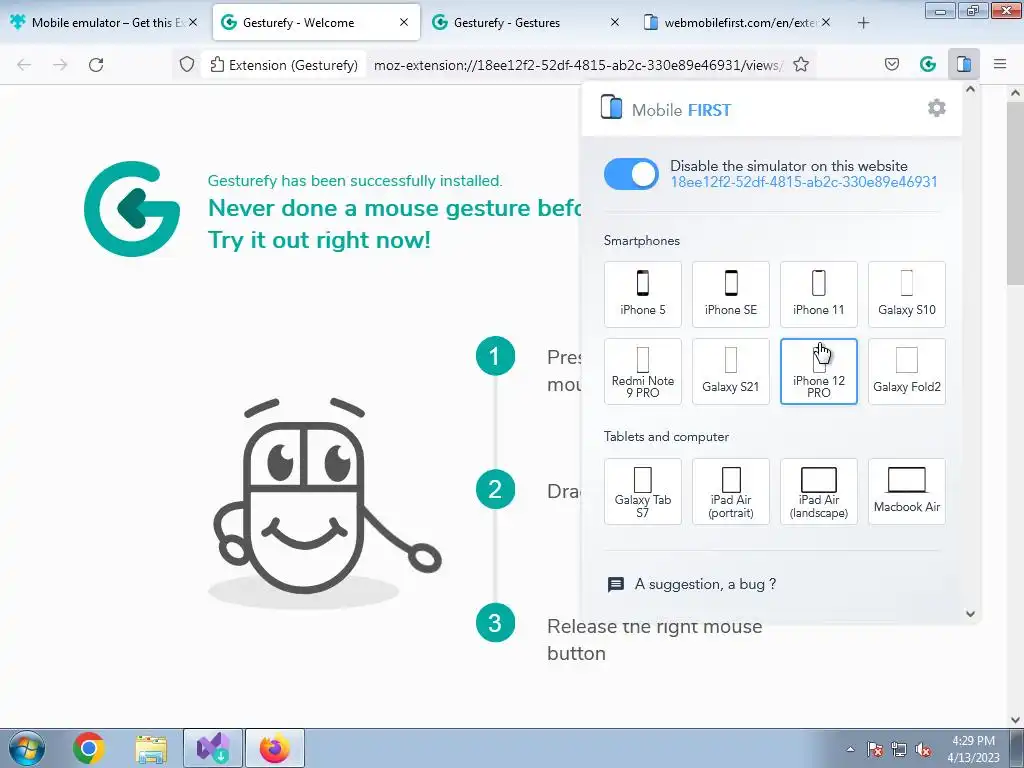This screenshot has height=768, width=1024.
Task: Choose the Galaxy Tab S7 tablet
Action: pyautogui.click(x=643, y=492)
